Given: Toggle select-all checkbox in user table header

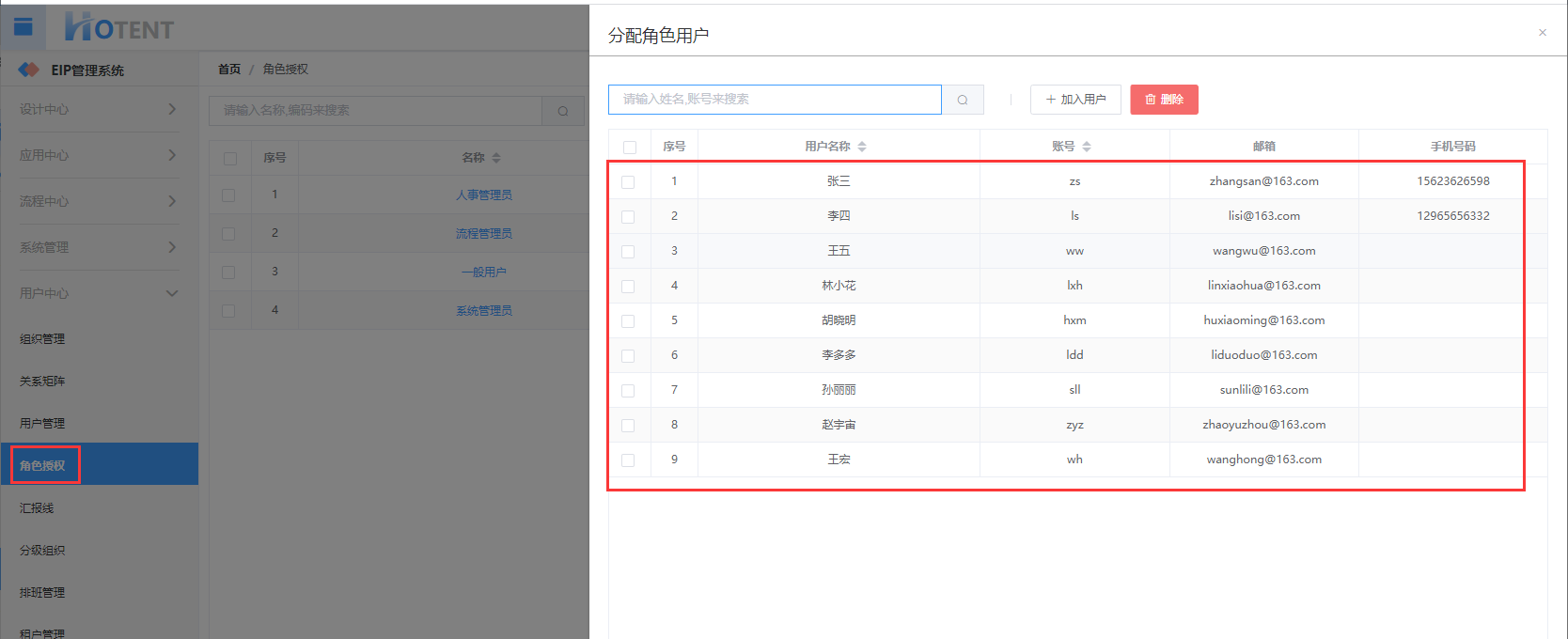Looking at the screenshot, I should point(630,148).
